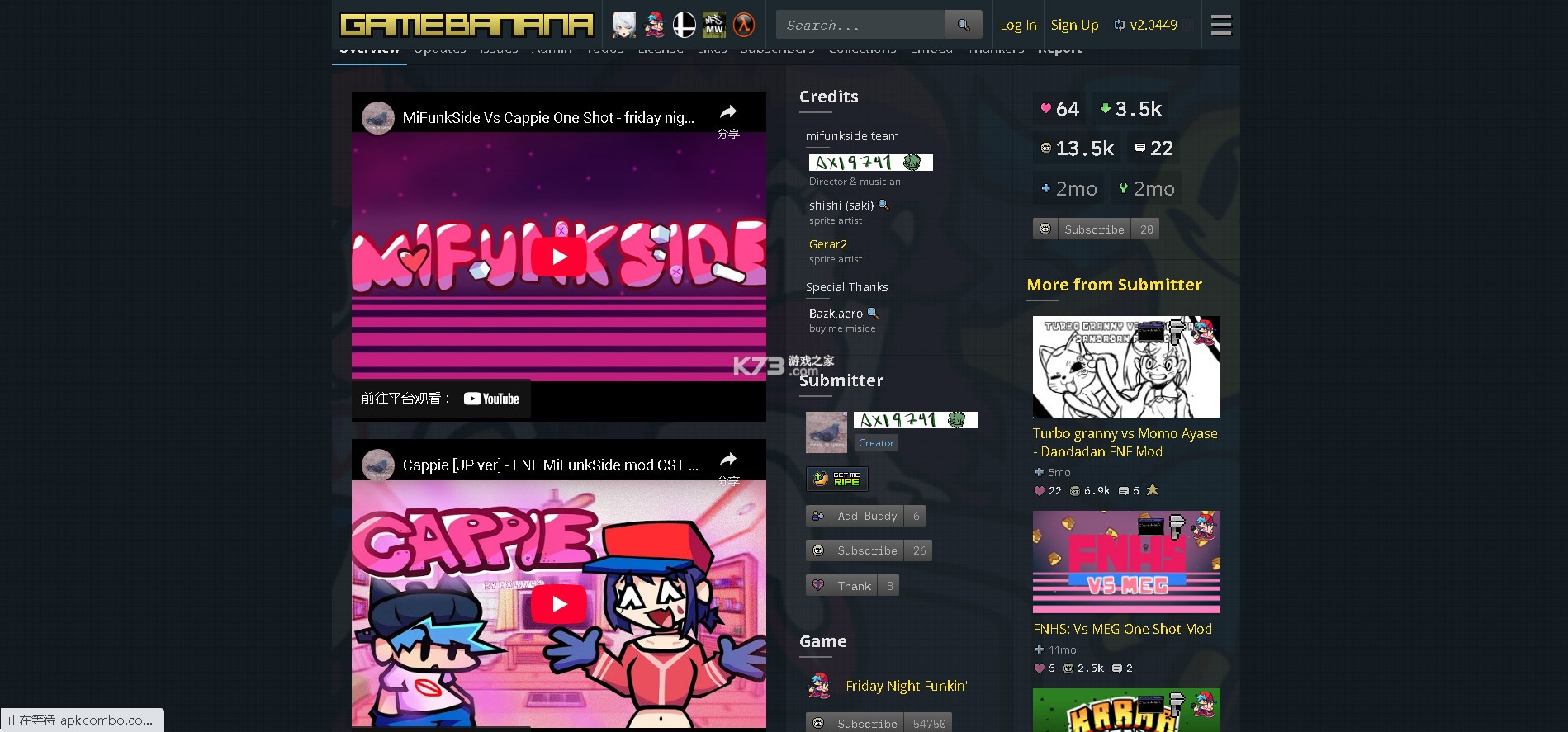This screenshot has width=1568, height=732.
Task: Click the share arrow on MiFunkSide video
Action: click(x=728, y=111)
